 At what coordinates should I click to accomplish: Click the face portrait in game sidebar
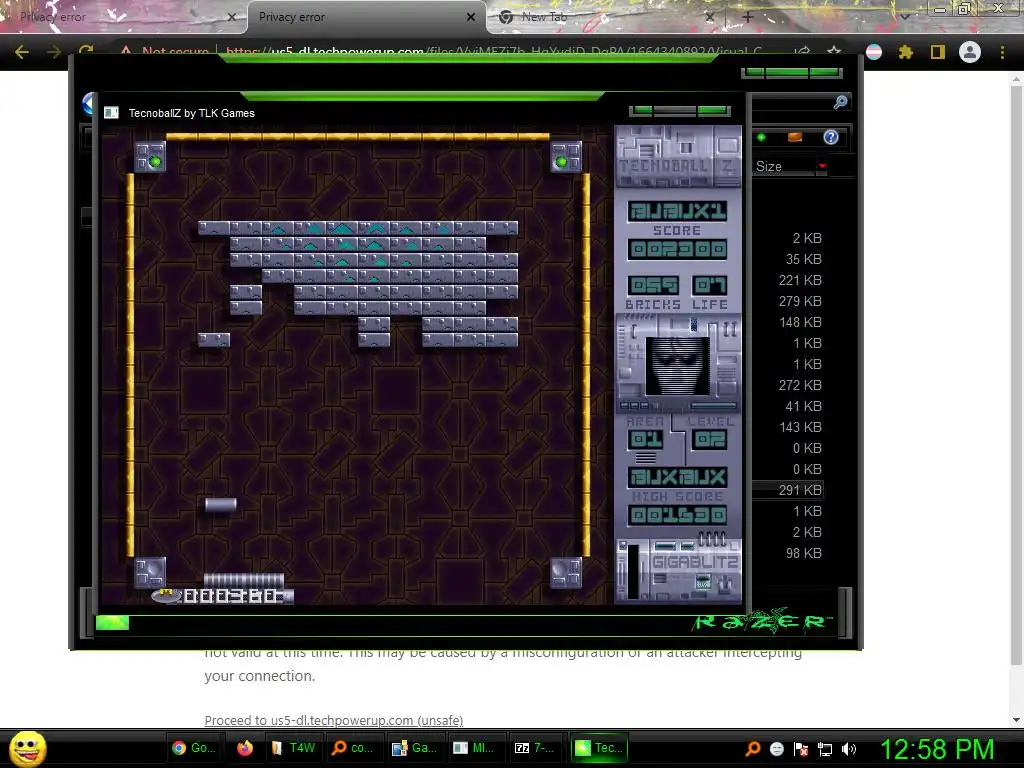[x=677, y=366]
